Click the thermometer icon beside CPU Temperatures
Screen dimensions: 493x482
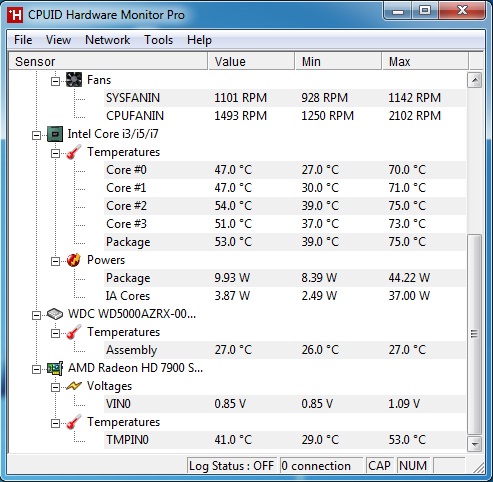(74, 152)
